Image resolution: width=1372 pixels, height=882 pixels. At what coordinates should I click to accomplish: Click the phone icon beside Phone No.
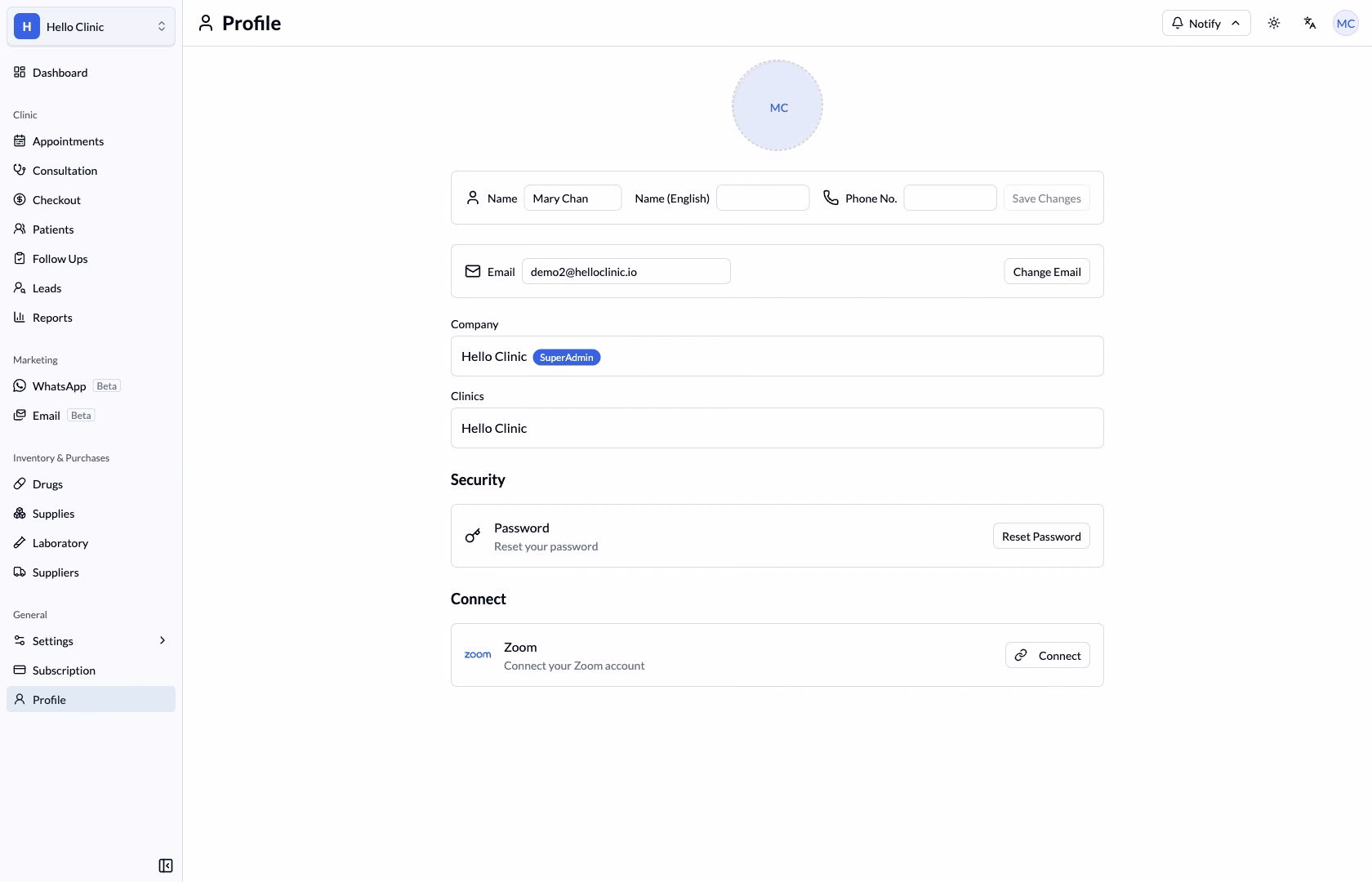[831, 198]
